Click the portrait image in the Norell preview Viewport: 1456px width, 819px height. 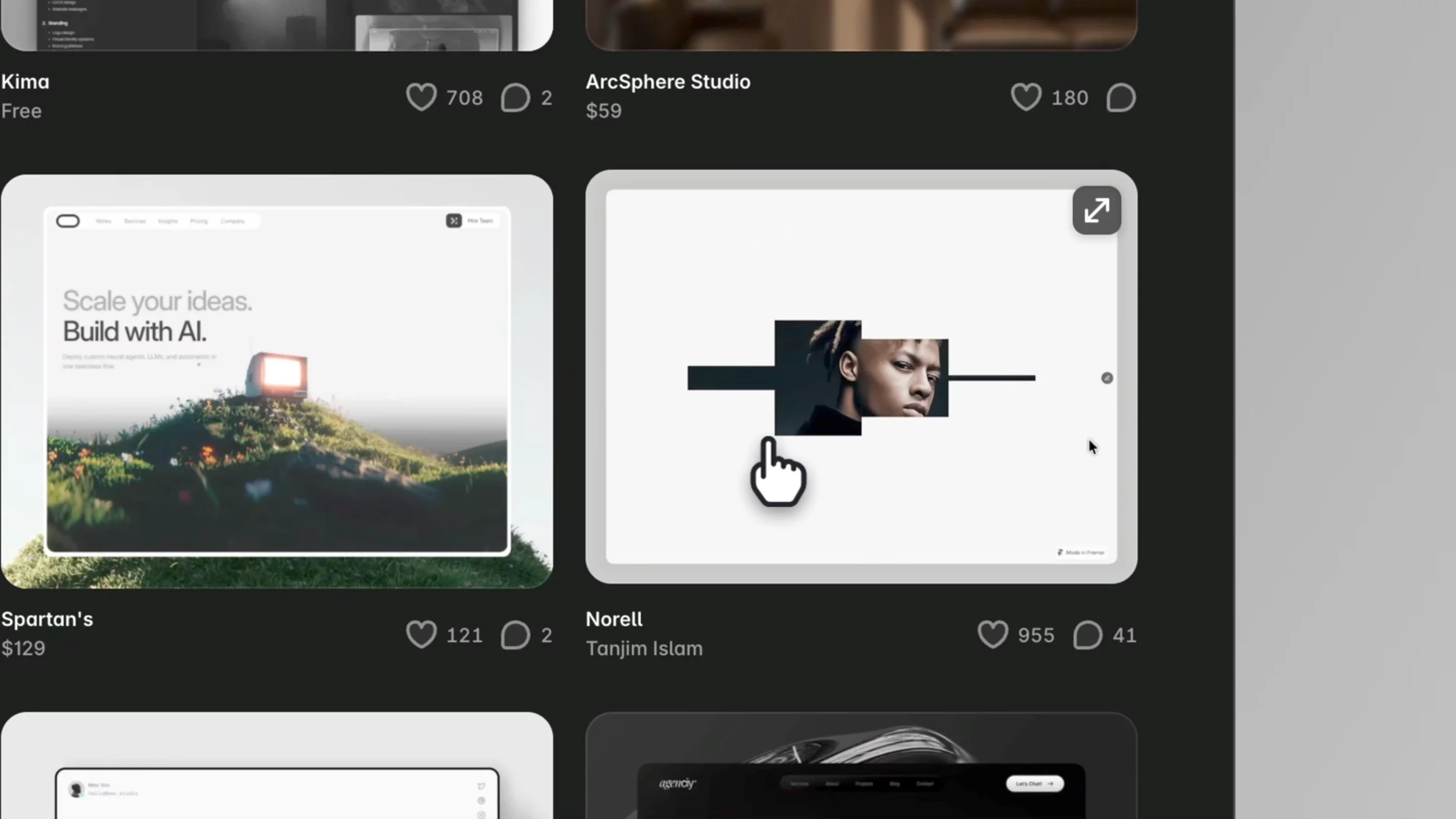click(861, 378)
